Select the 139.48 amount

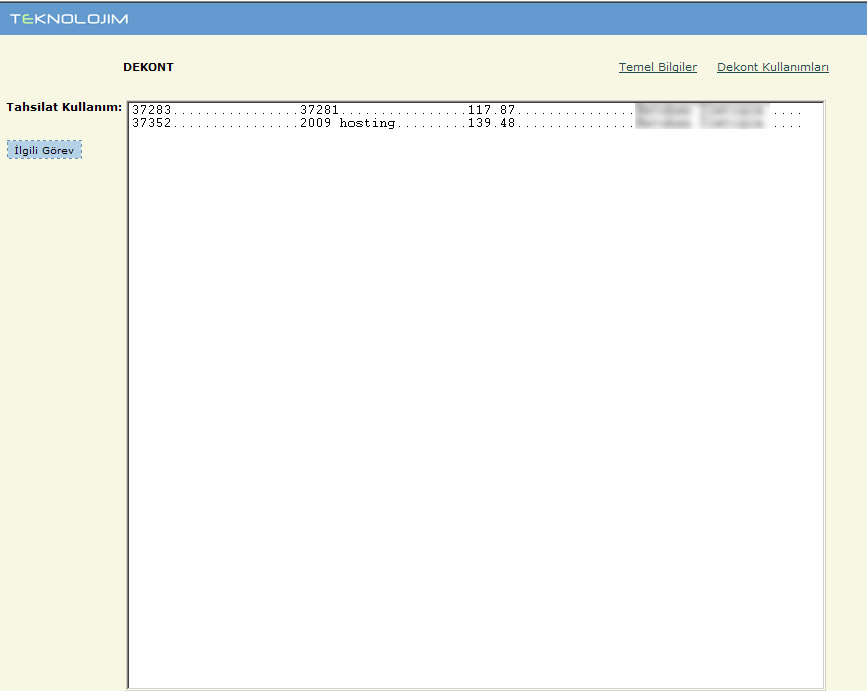click(491, 123)
